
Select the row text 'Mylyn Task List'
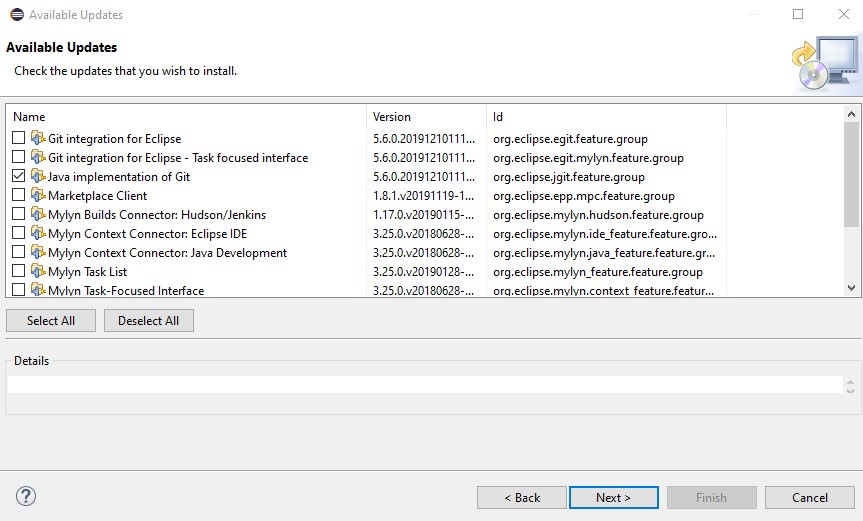tap(88, 272)
